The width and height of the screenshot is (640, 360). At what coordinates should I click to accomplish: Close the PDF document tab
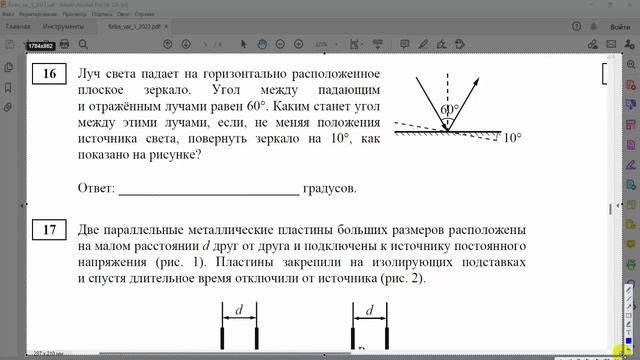click(x=166, y=27)
